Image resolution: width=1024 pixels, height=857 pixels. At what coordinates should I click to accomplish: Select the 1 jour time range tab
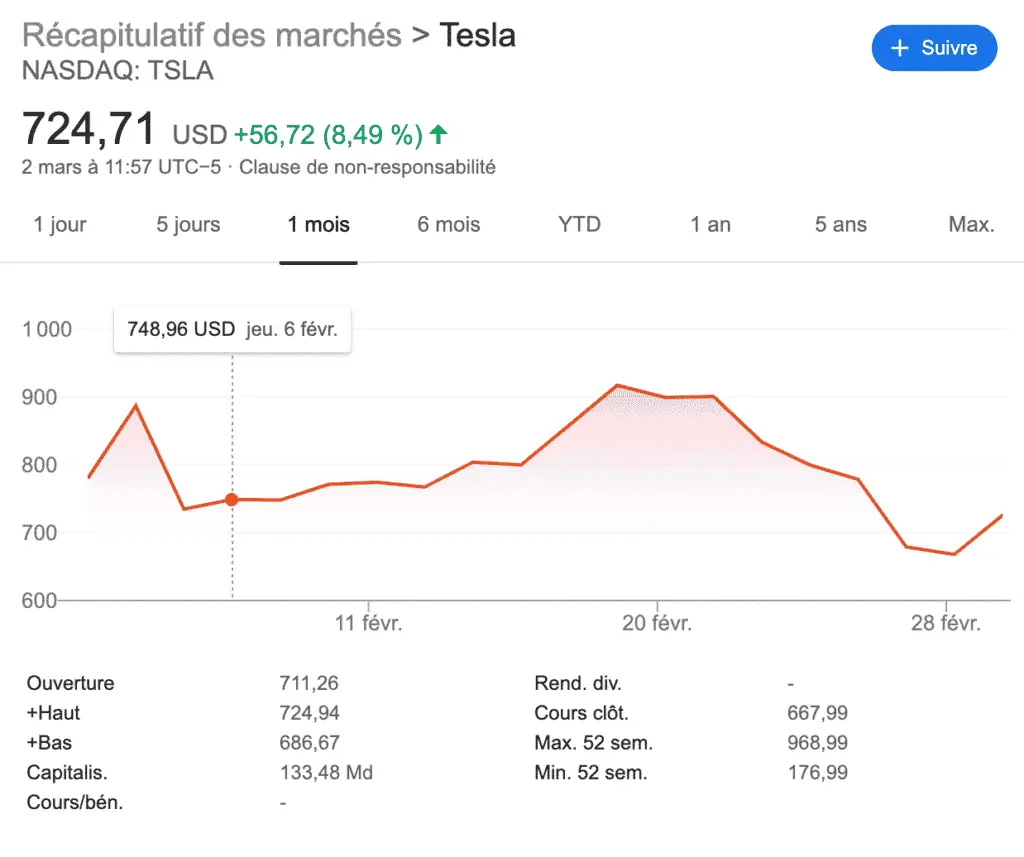pyautogui.click(x=59, y=225)
